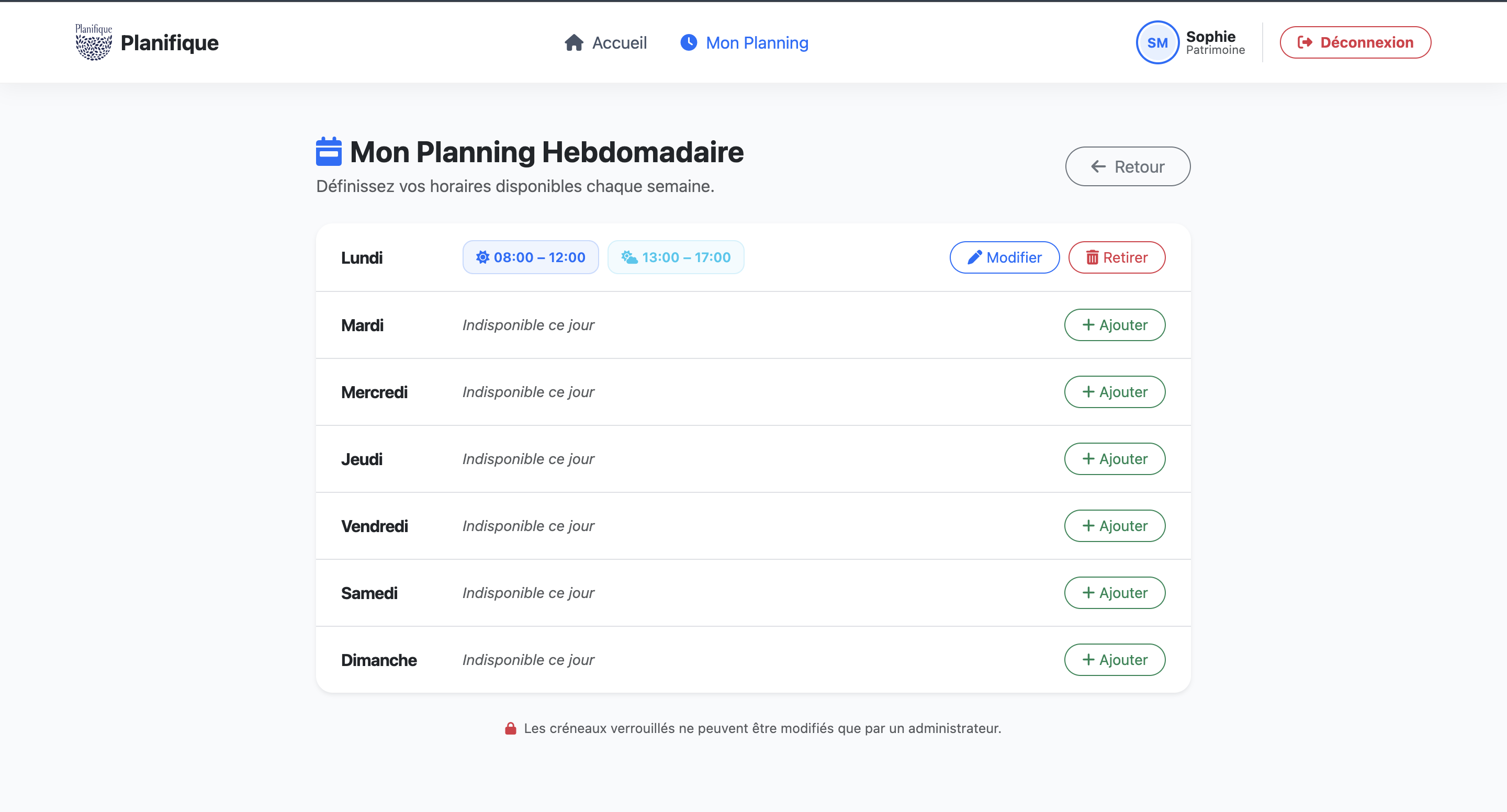Click the plus icon in Jeudi's Ajouter
The height and width of the screenshot is (812, 1507).
(x=1088, y=459)
